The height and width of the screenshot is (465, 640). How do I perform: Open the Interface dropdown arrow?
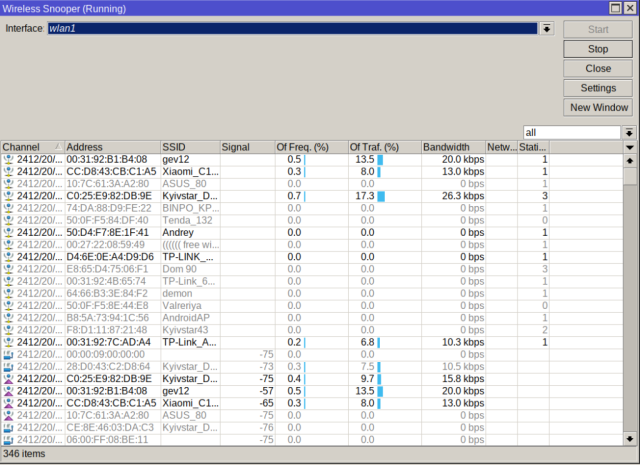point(547,29)
